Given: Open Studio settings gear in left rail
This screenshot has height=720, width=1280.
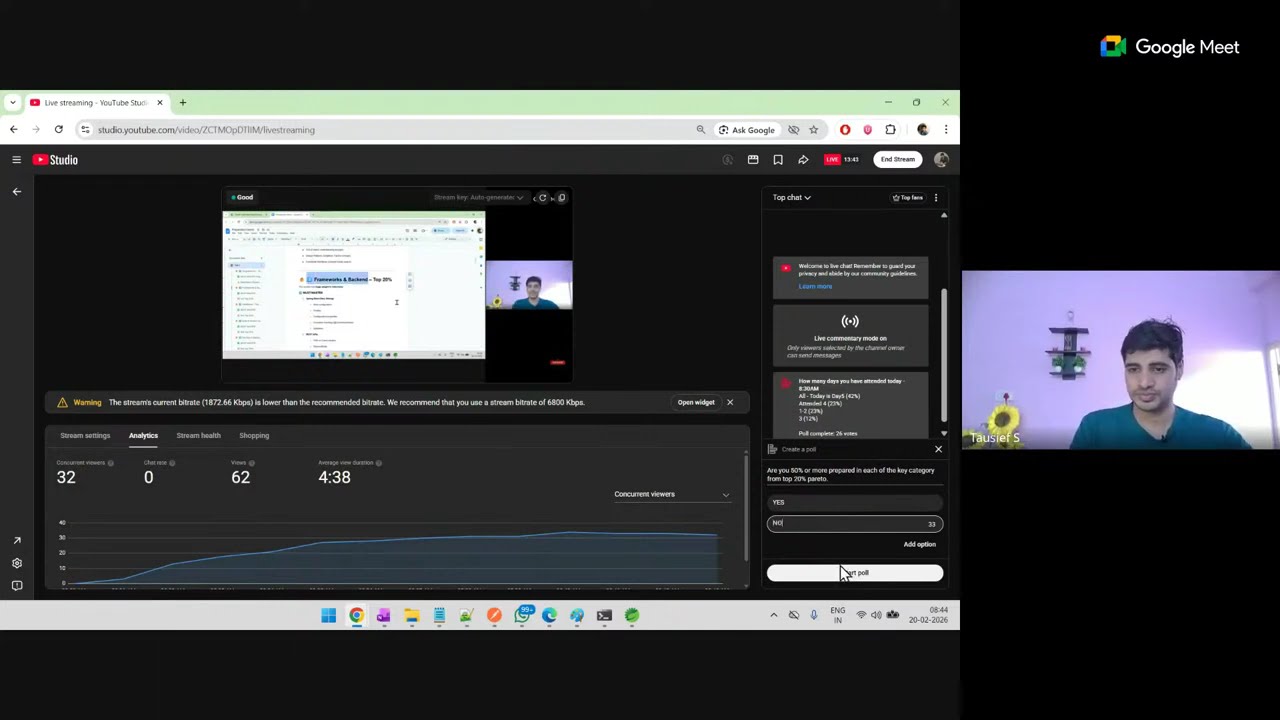Looking at the screenshot, I should [16, 563].
